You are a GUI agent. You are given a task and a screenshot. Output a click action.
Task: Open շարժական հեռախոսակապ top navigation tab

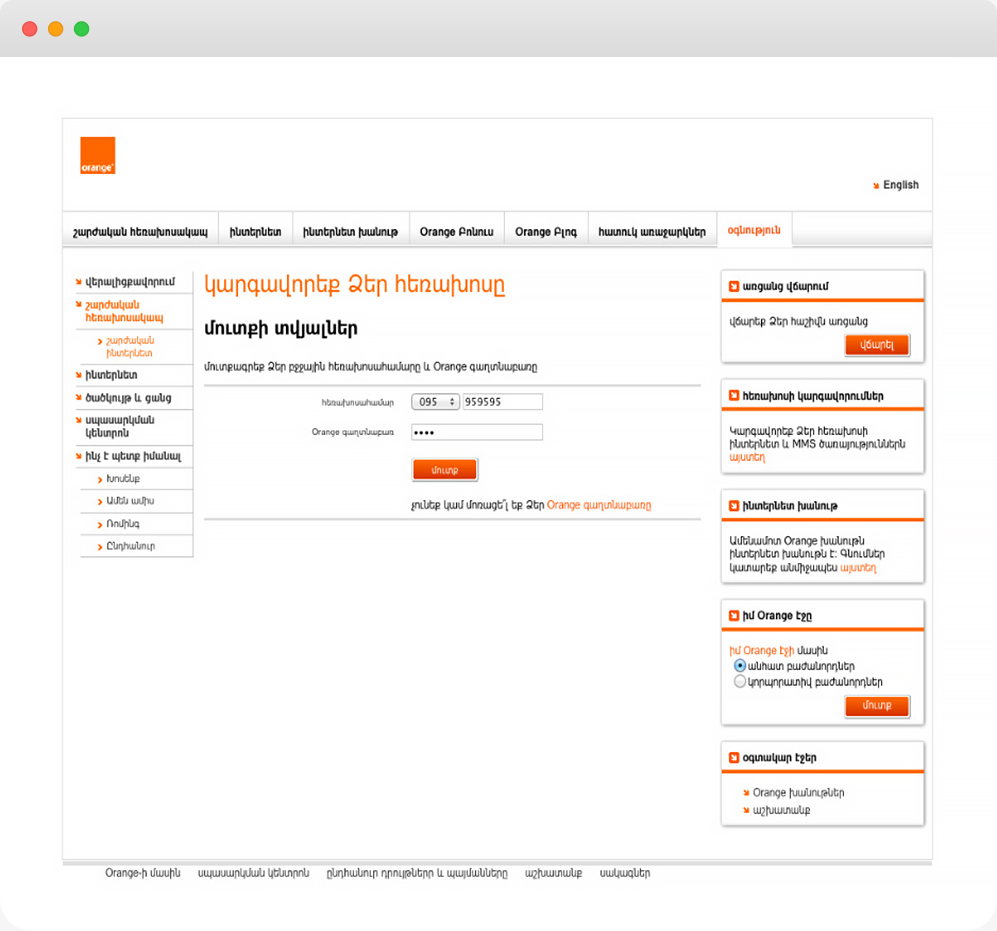[141, 231]
